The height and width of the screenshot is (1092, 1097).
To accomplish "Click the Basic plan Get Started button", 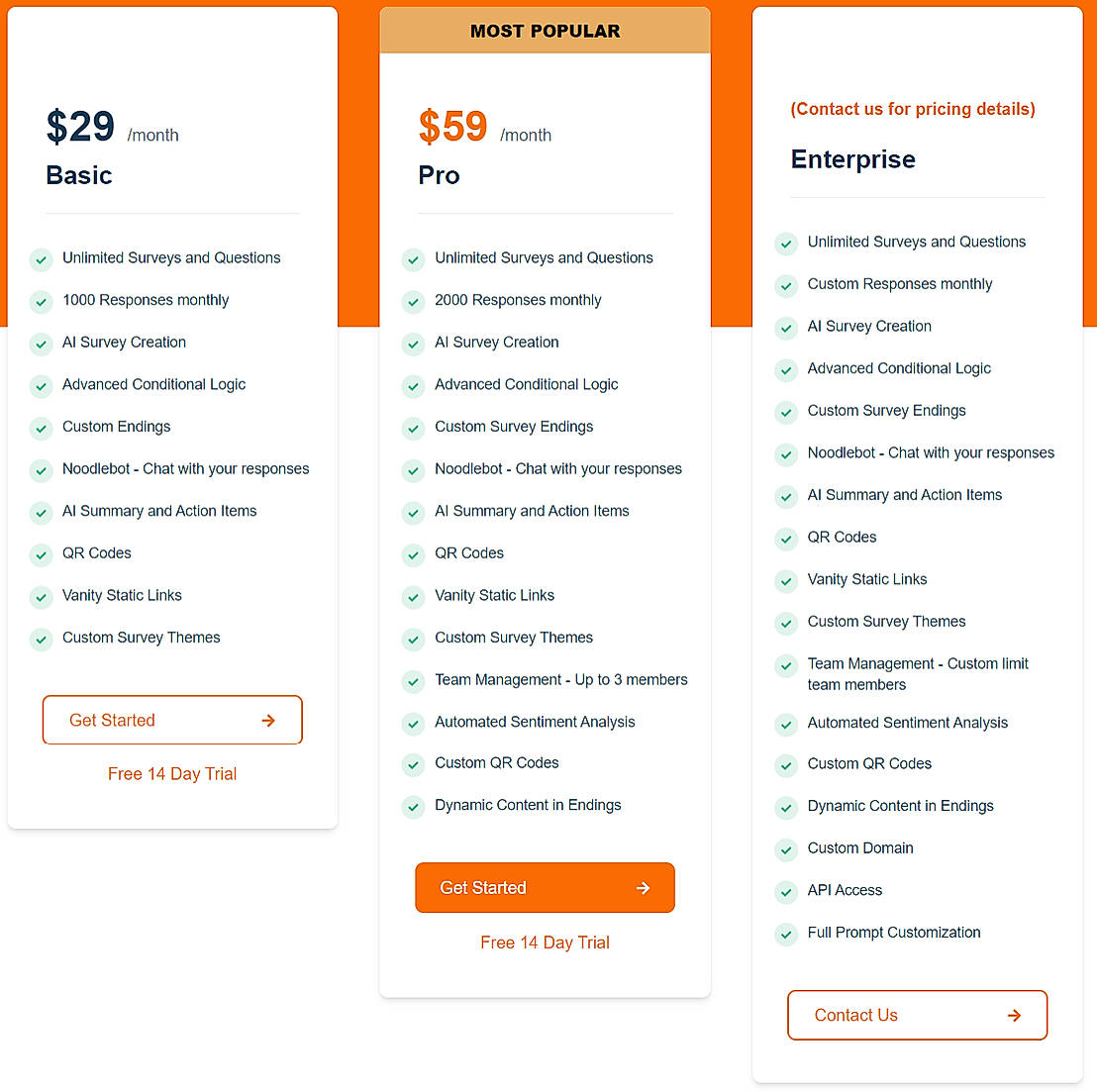I will 171,720.
